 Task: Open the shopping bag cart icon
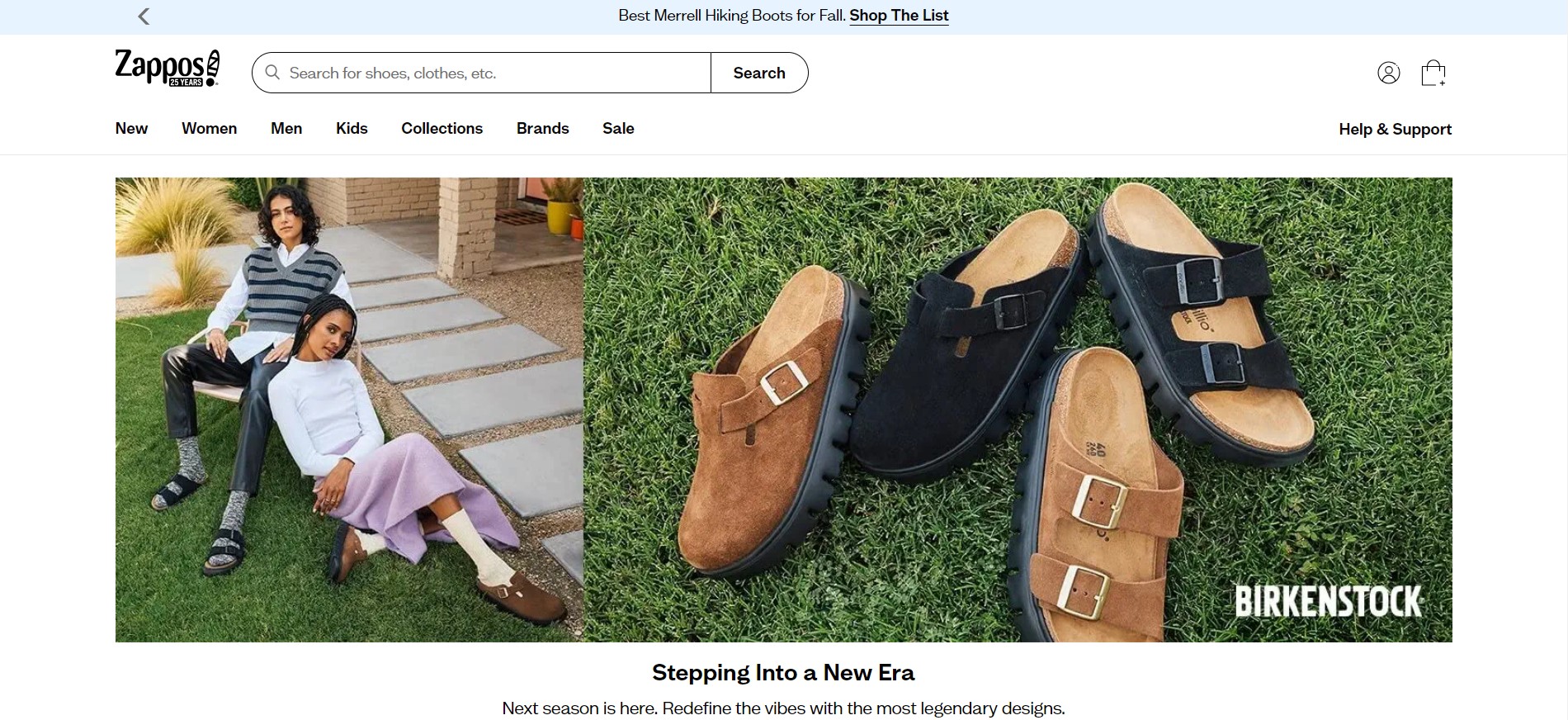1435,72
